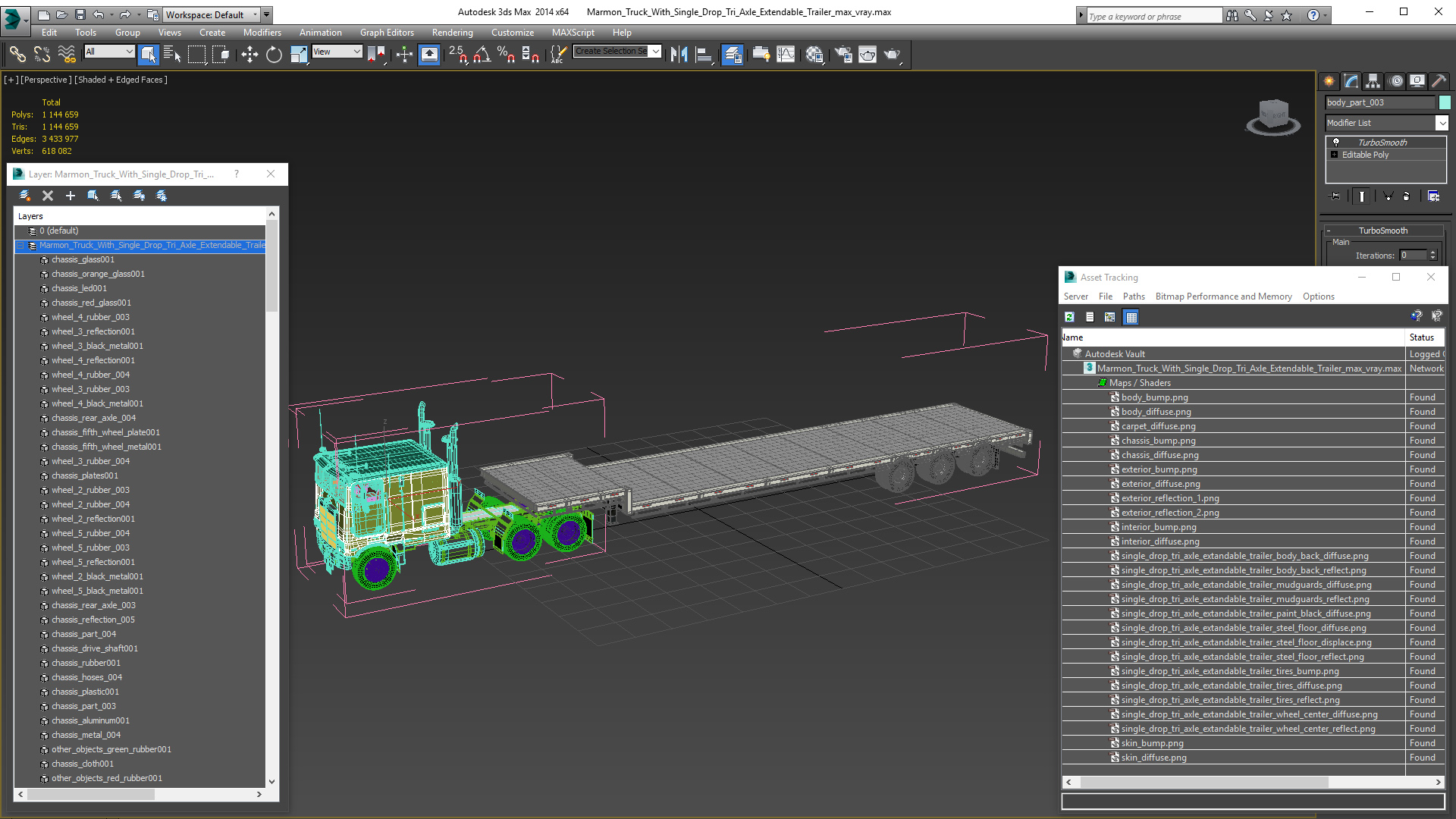
Task: Expand Editable Poly sub-objects
Action: point(1334,155)
